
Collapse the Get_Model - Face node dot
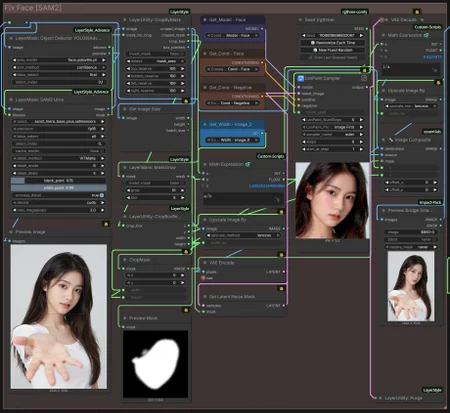[205, 20]
